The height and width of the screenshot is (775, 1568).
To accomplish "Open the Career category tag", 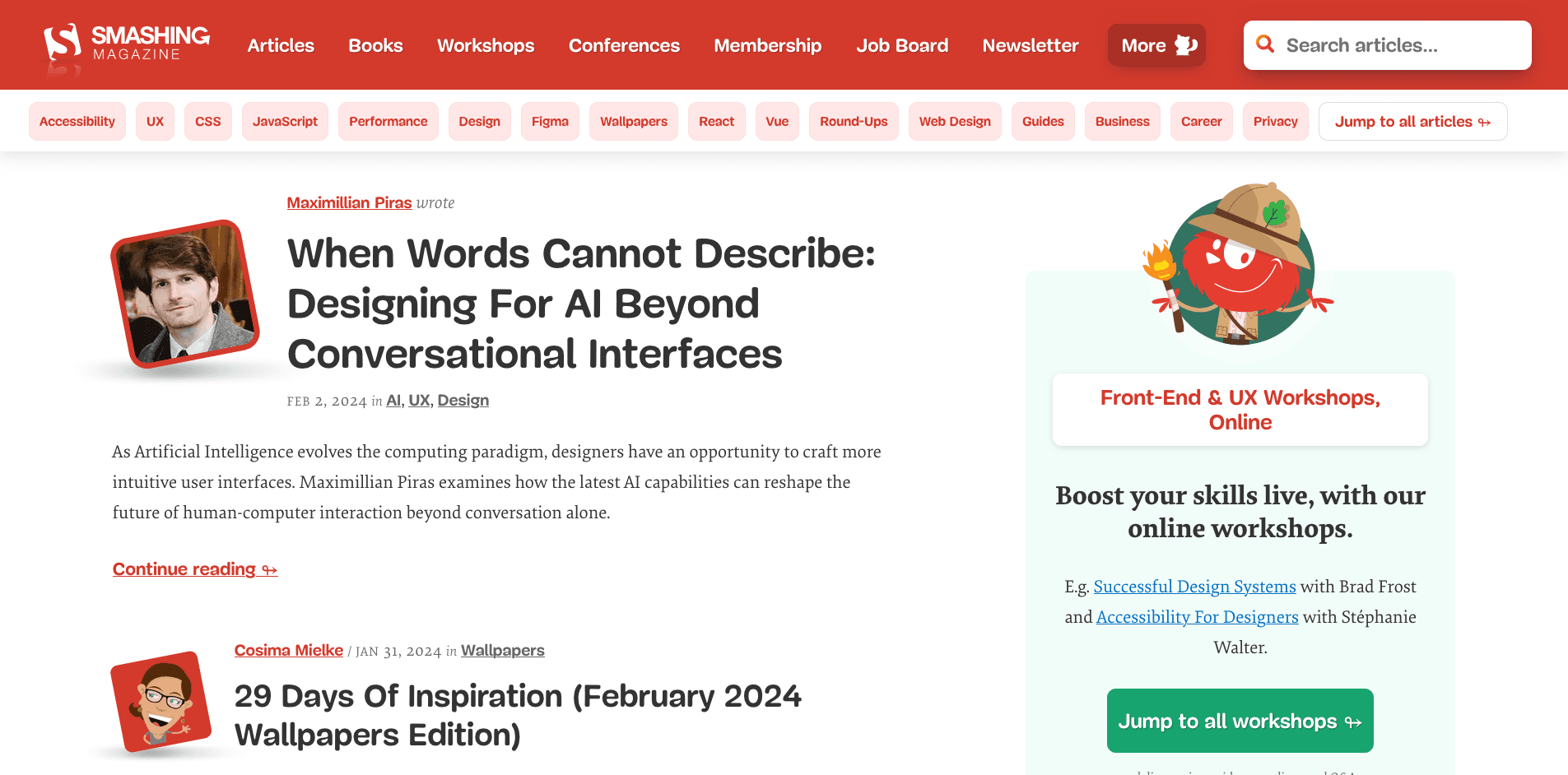I will [1202, 121].
